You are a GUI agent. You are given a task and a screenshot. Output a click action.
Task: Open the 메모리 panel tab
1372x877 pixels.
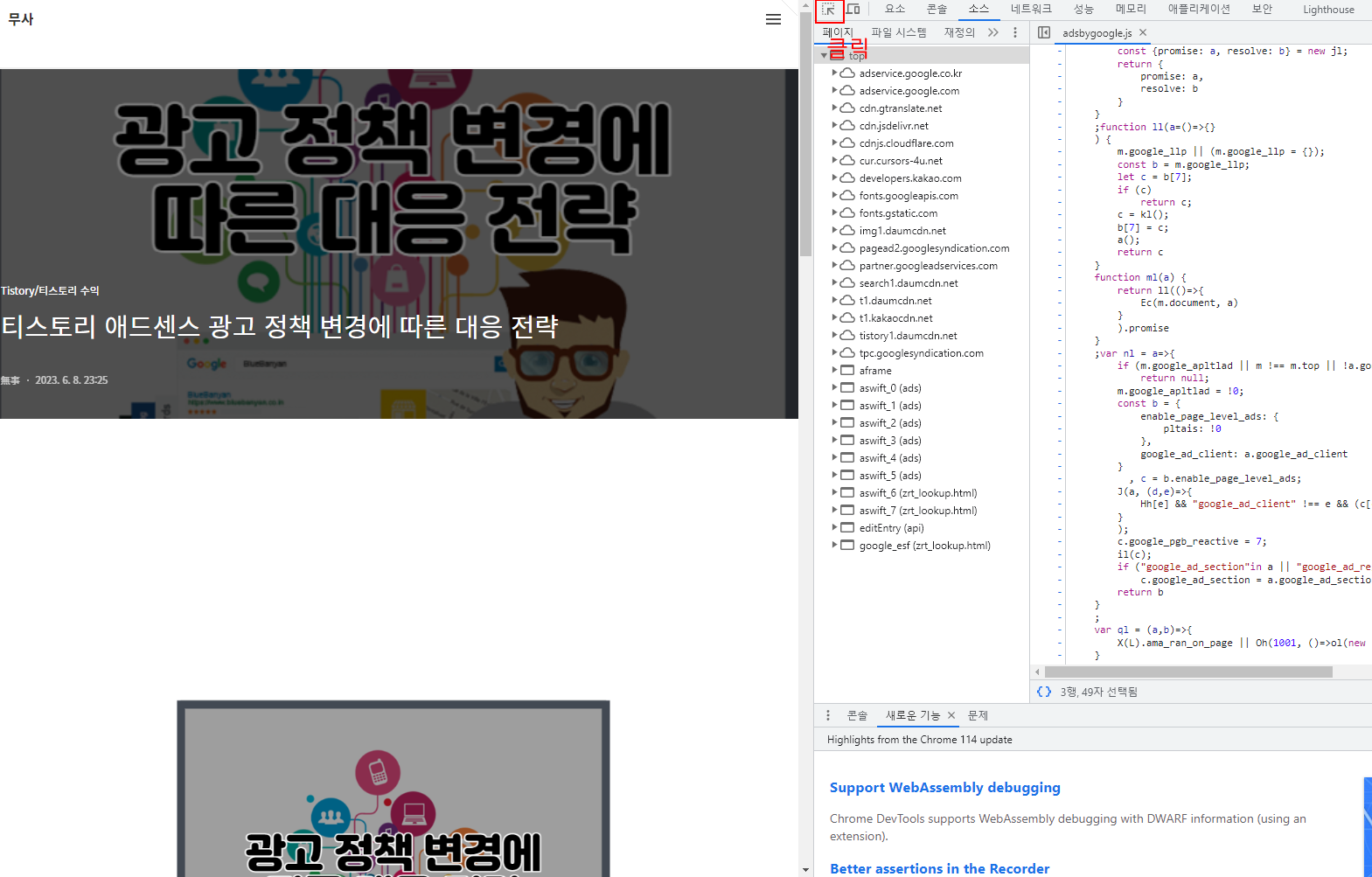click(x=1131, y=10)
